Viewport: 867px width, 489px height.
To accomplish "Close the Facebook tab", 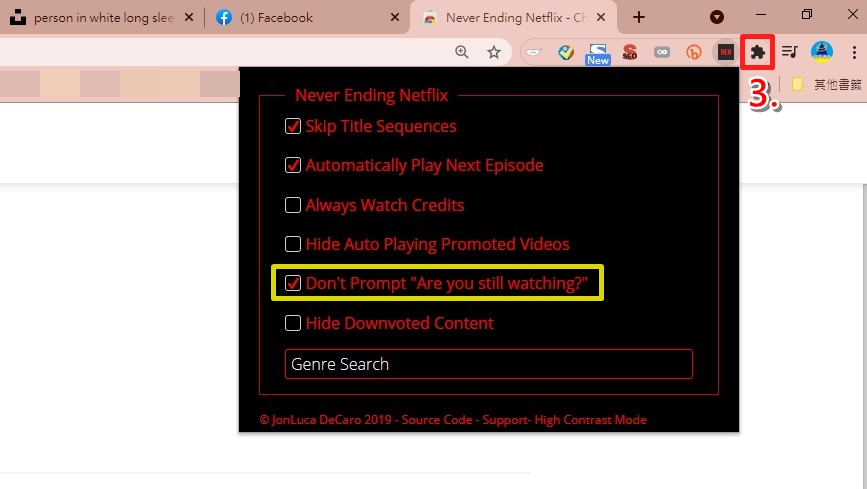I will 395,18.
